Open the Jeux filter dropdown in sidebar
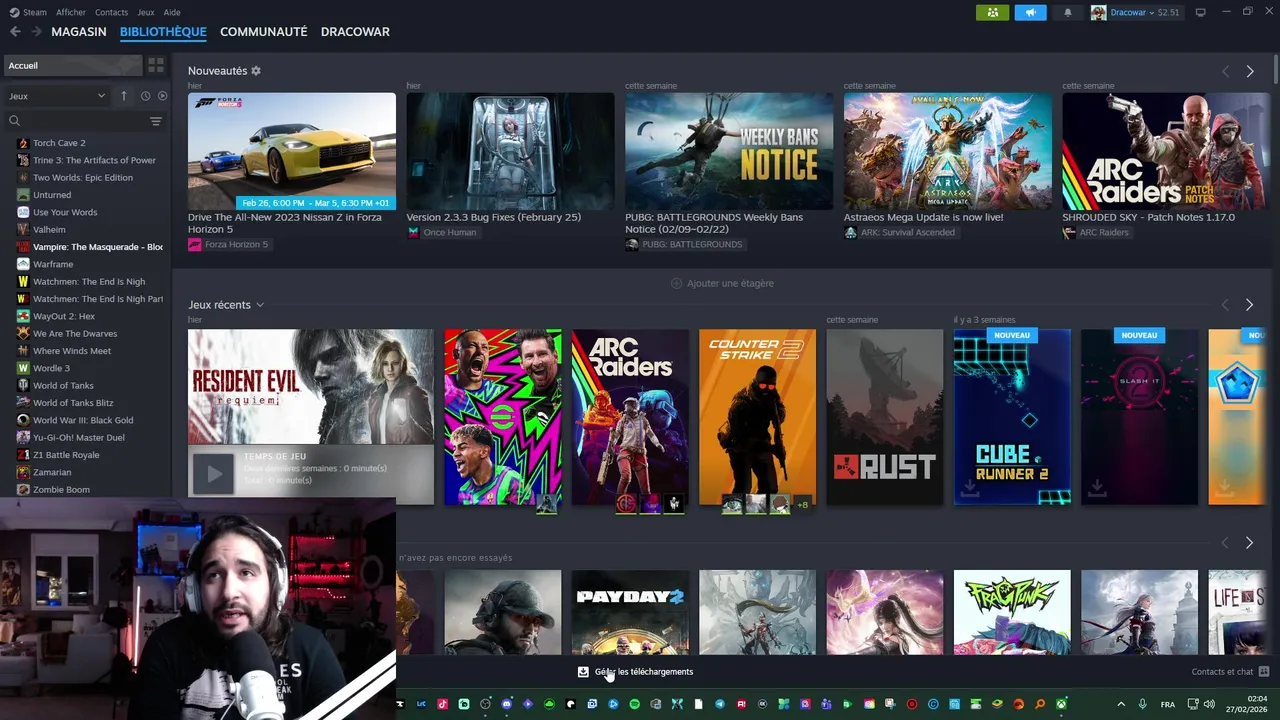 pos(57,96)
